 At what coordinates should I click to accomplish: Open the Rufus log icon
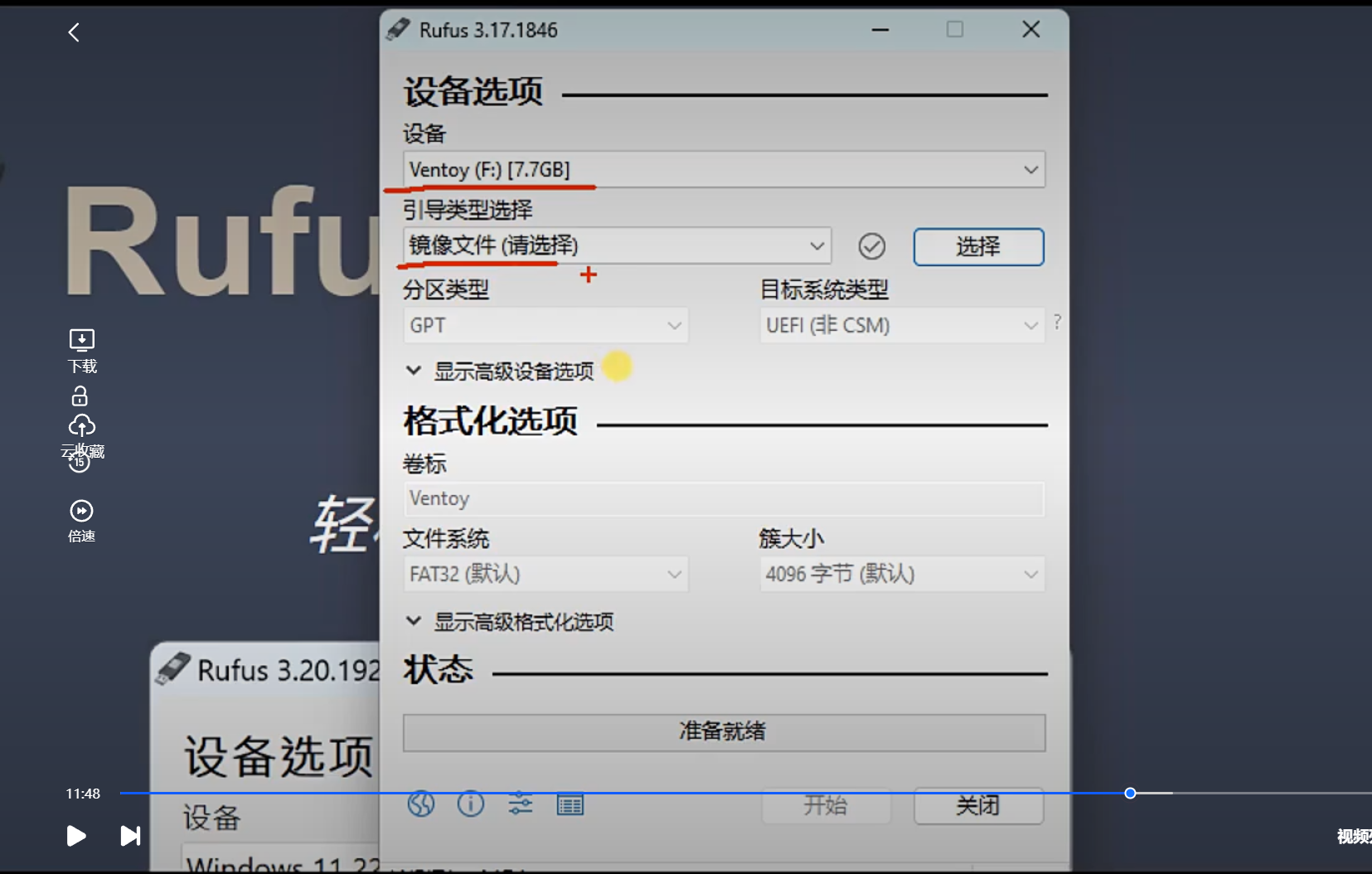click(570, 804)
